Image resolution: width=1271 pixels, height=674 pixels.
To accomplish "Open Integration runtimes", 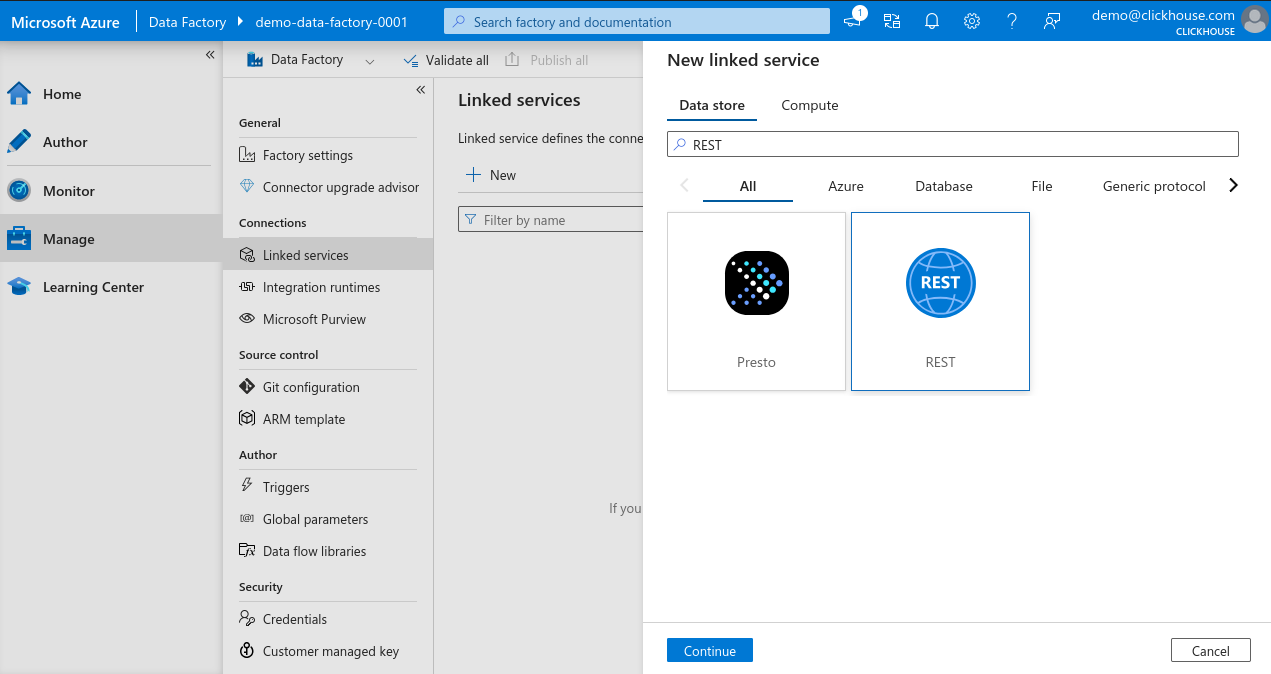I will 320,287.
